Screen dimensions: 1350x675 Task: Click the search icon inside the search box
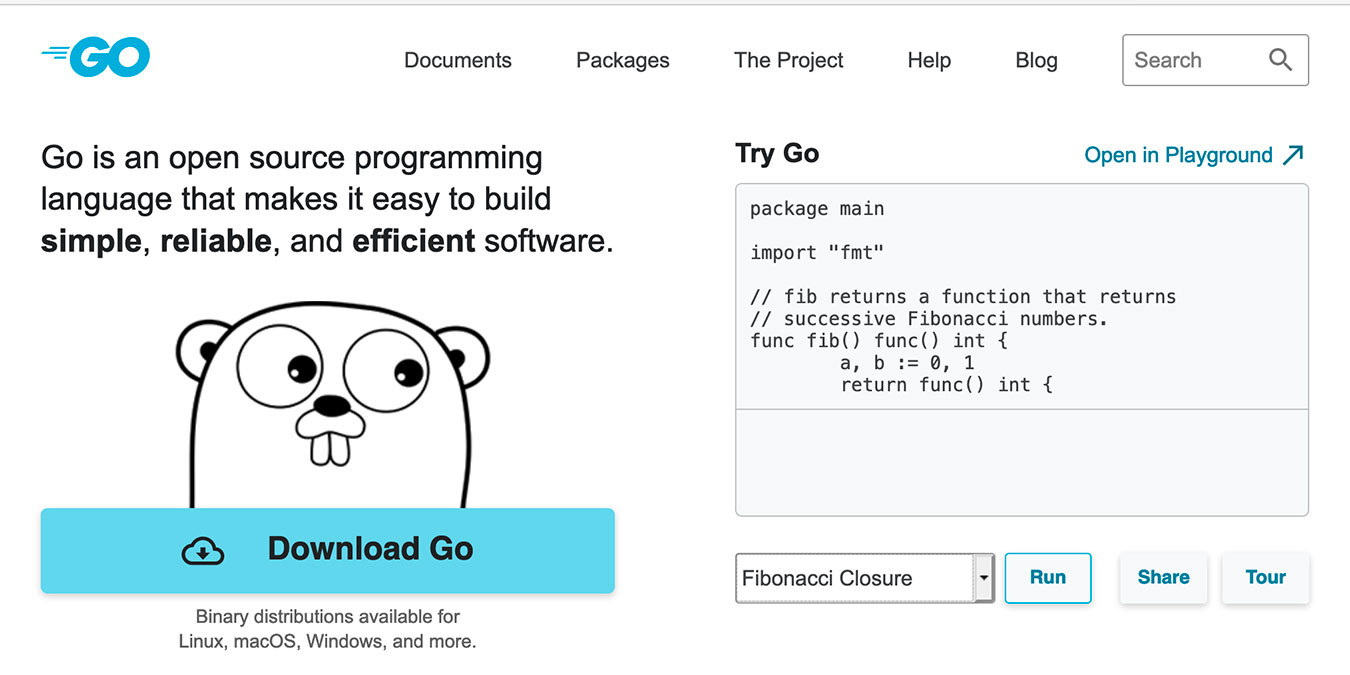[x=1281, y=60]
